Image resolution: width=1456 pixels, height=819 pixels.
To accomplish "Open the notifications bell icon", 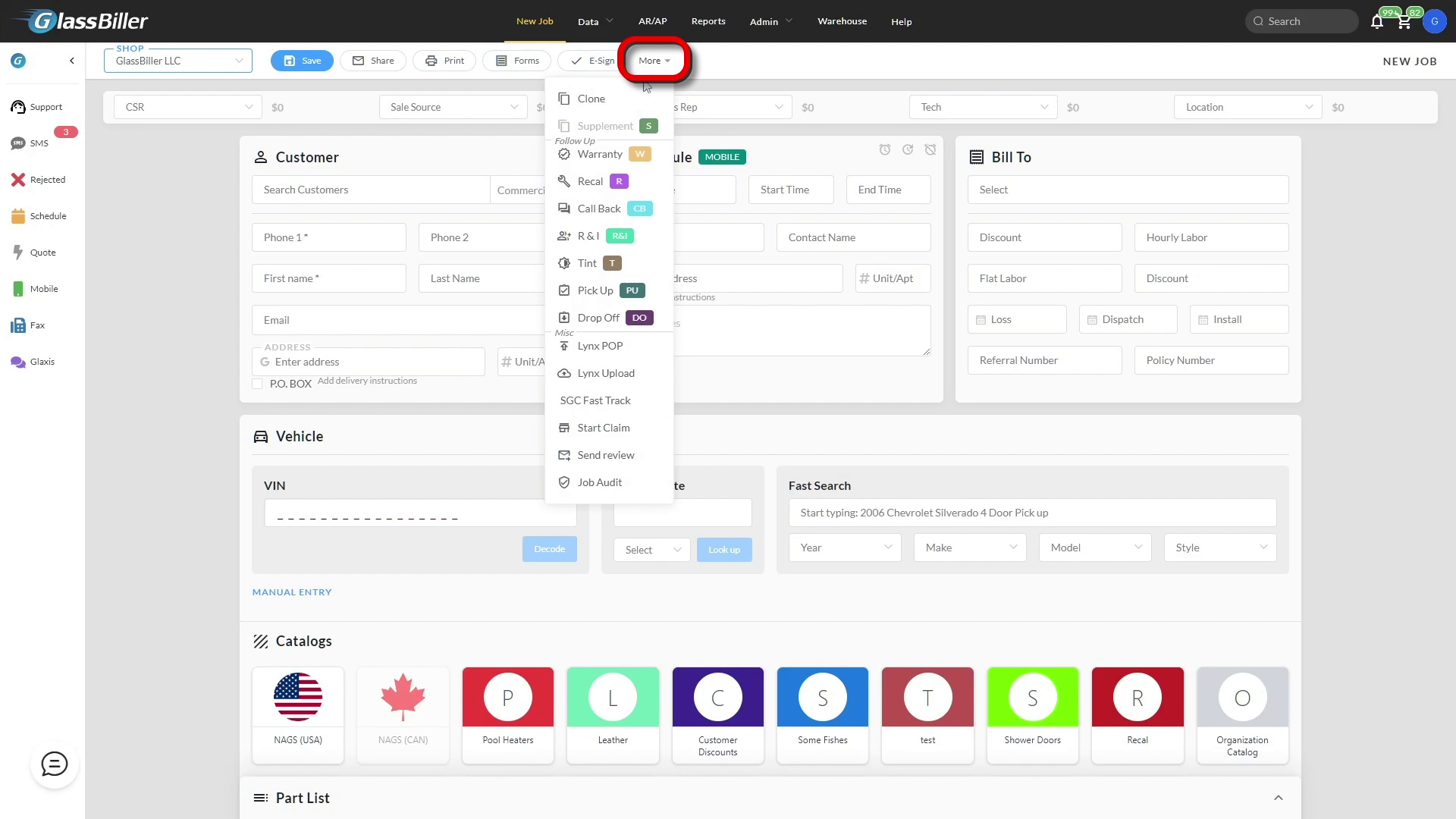I will 1377,22.
